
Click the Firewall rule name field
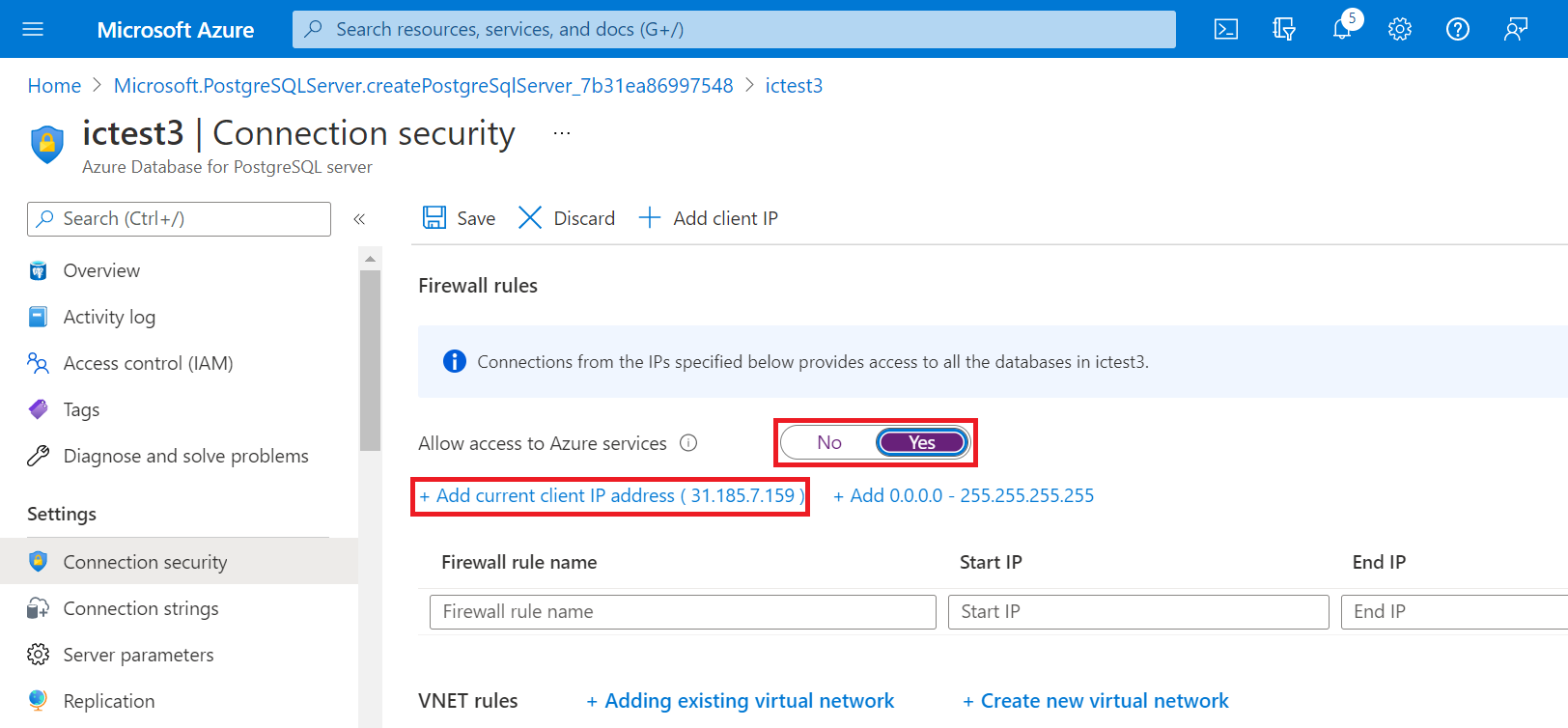click(683, 611)
